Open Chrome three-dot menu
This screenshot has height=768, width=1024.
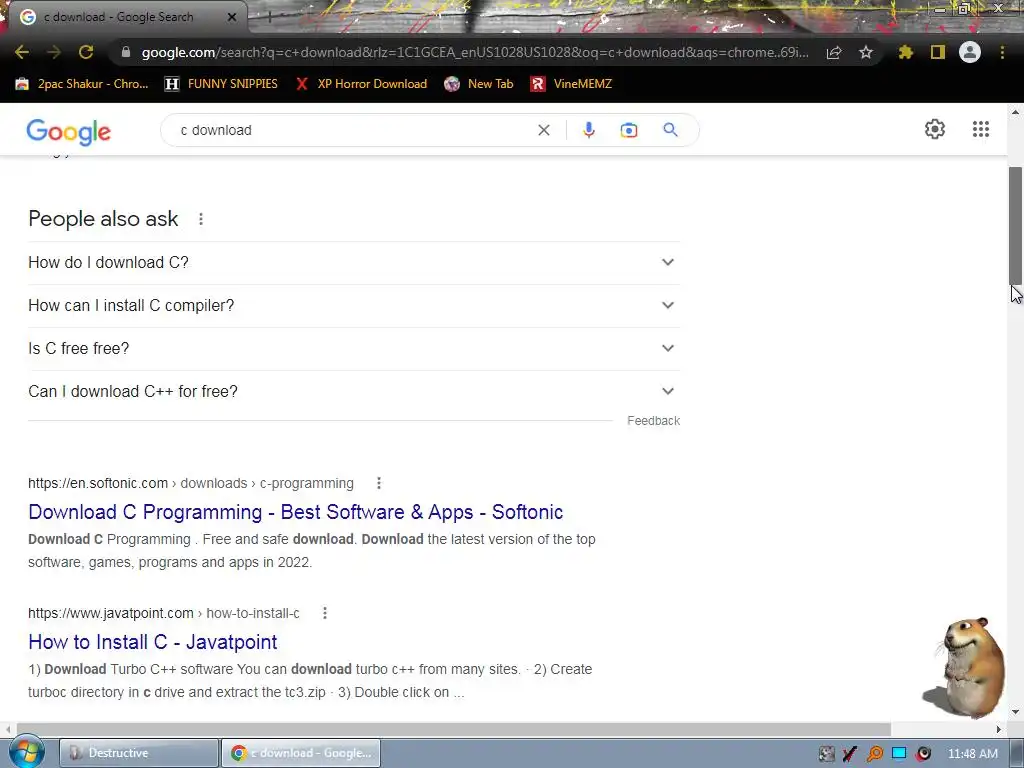pyautogui.click(x=1002, y=52)
